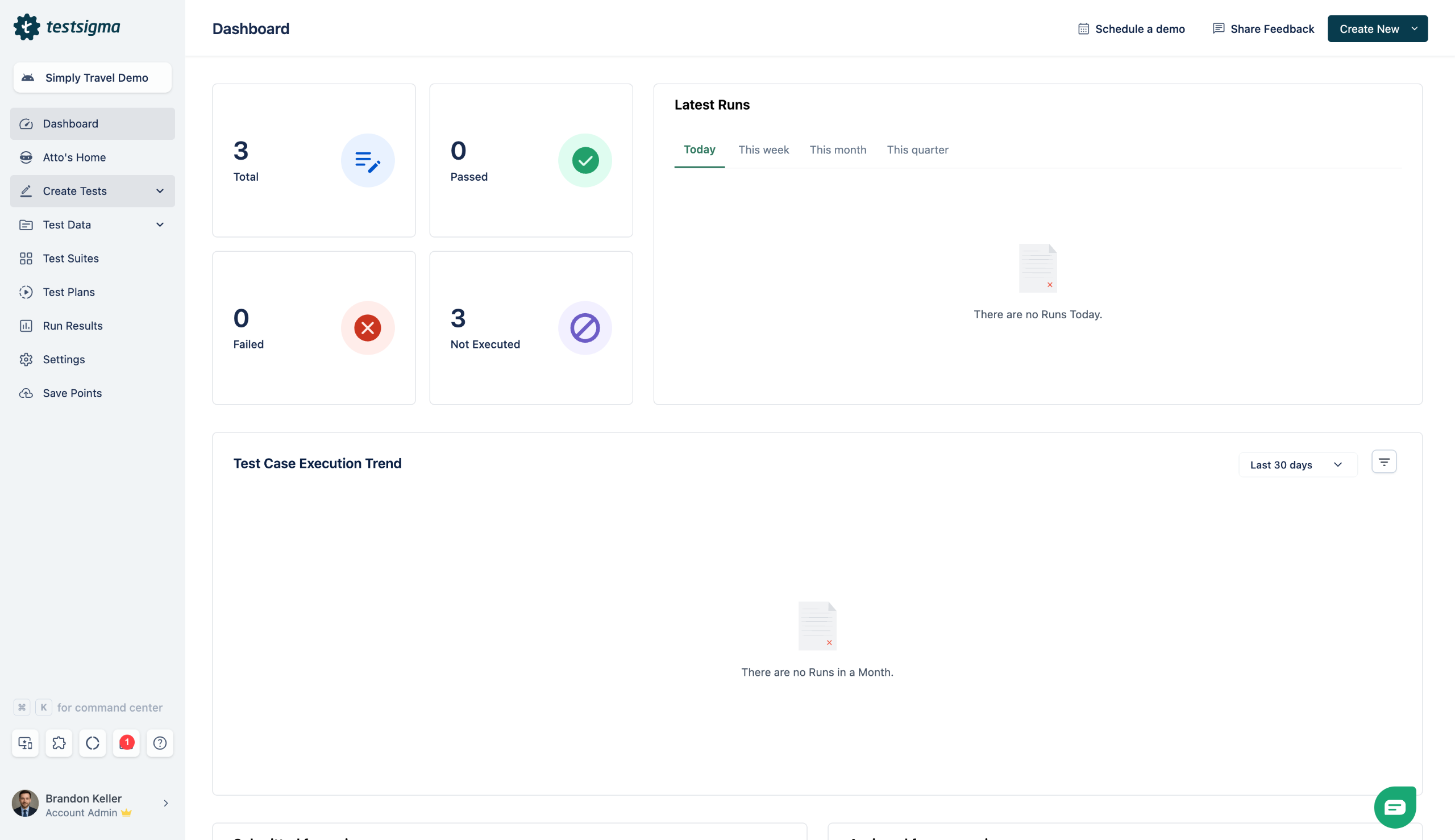Click the notification icon with red badge
Screen dimensions: 1455x840
pos(126,742)
